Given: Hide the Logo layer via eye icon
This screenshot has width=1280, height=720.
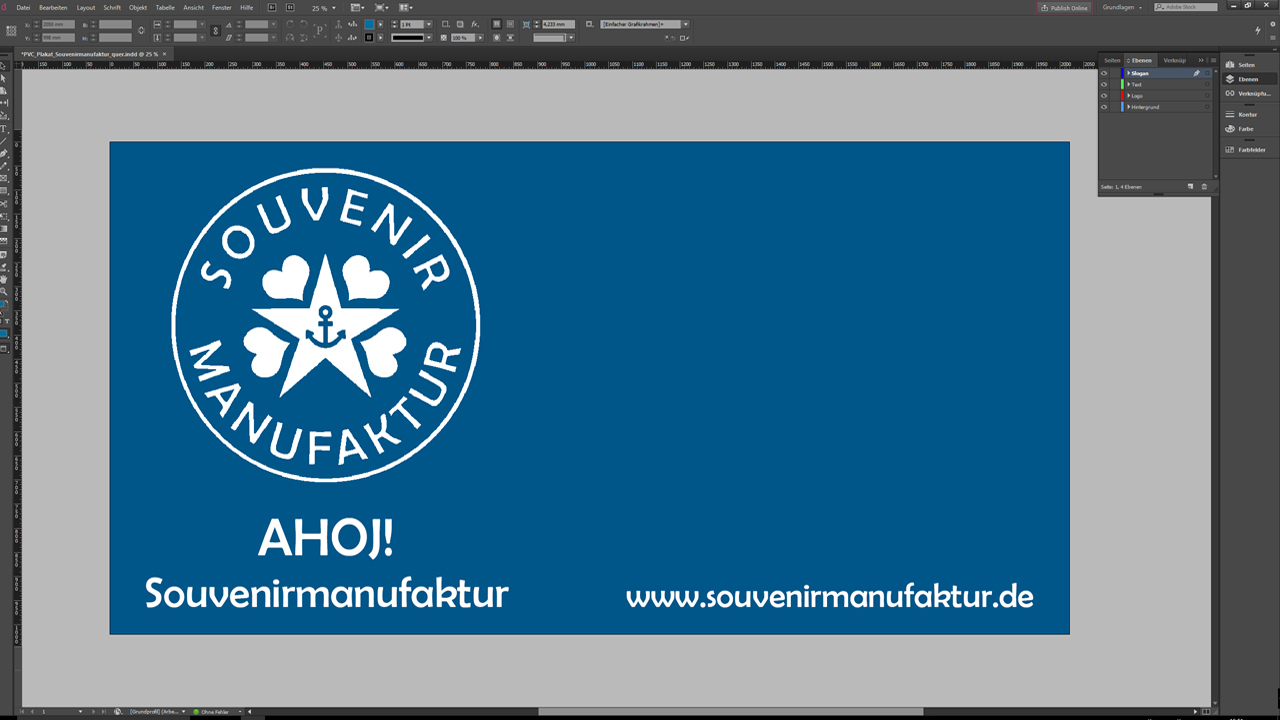Looking at the screenshot, I should pyautogui.click(x=1104, y=95).
